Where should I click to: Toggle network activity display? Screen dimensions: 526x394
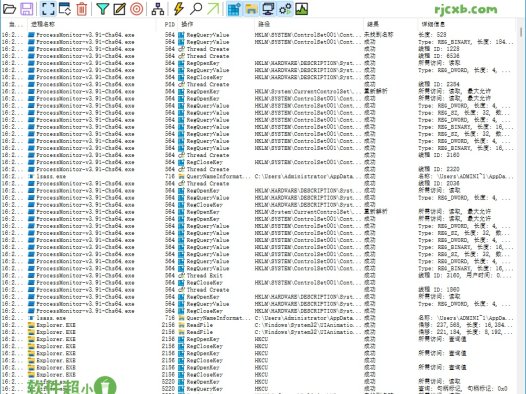268,9
